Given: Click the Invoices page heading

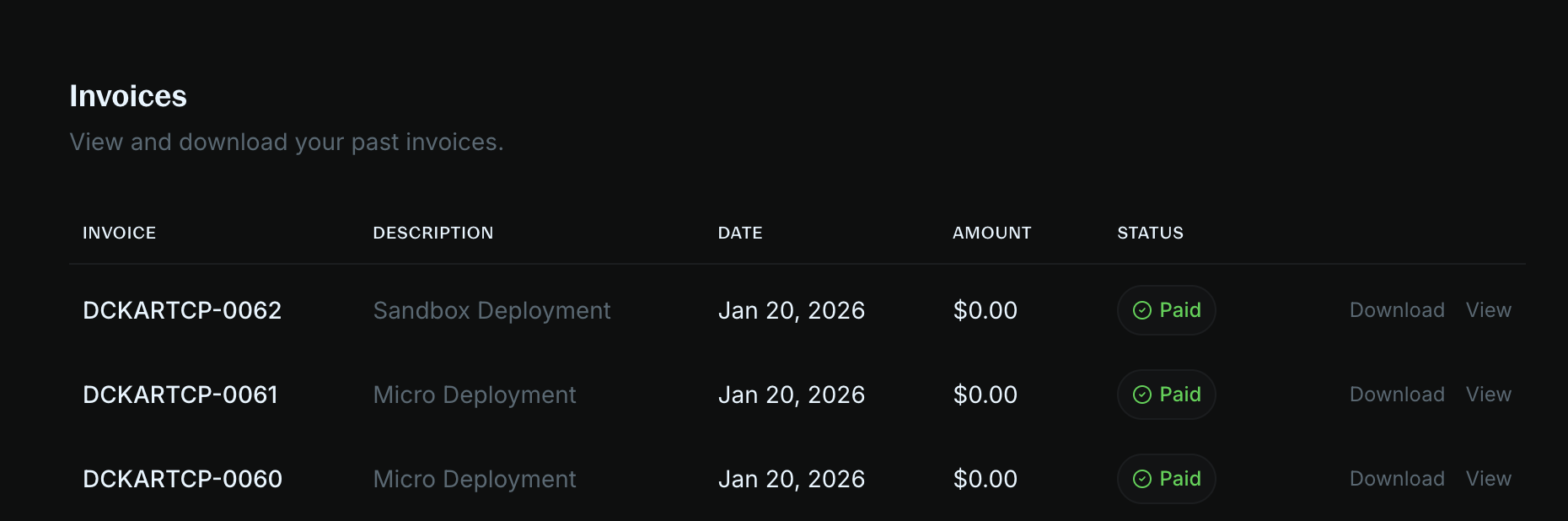Looking at the screenshot, I should (x=129, y=95).
